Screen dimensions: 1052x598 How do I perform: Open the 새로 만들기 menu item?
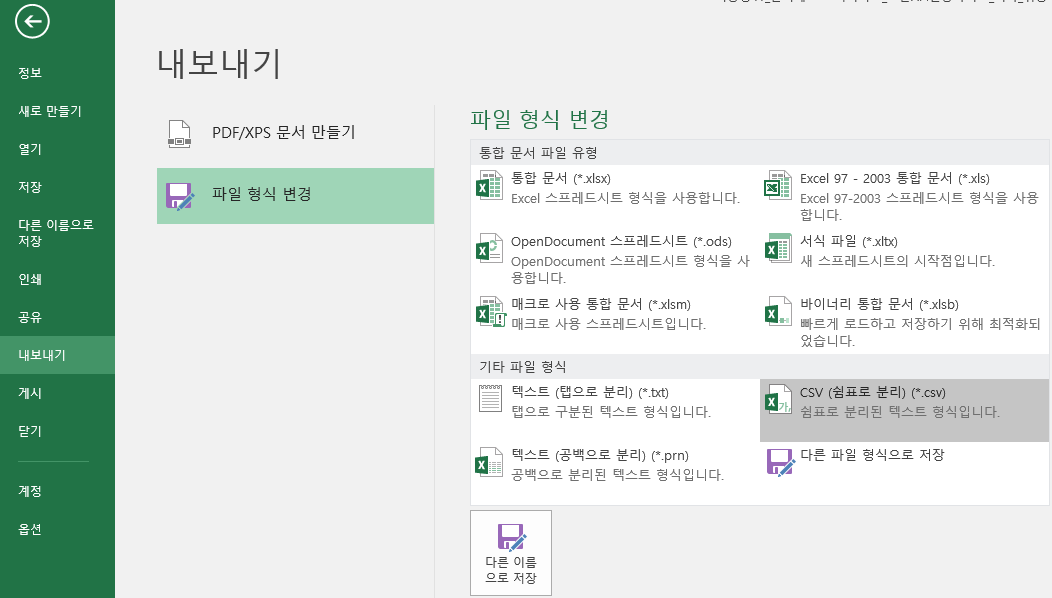click(x=57, y=111)
